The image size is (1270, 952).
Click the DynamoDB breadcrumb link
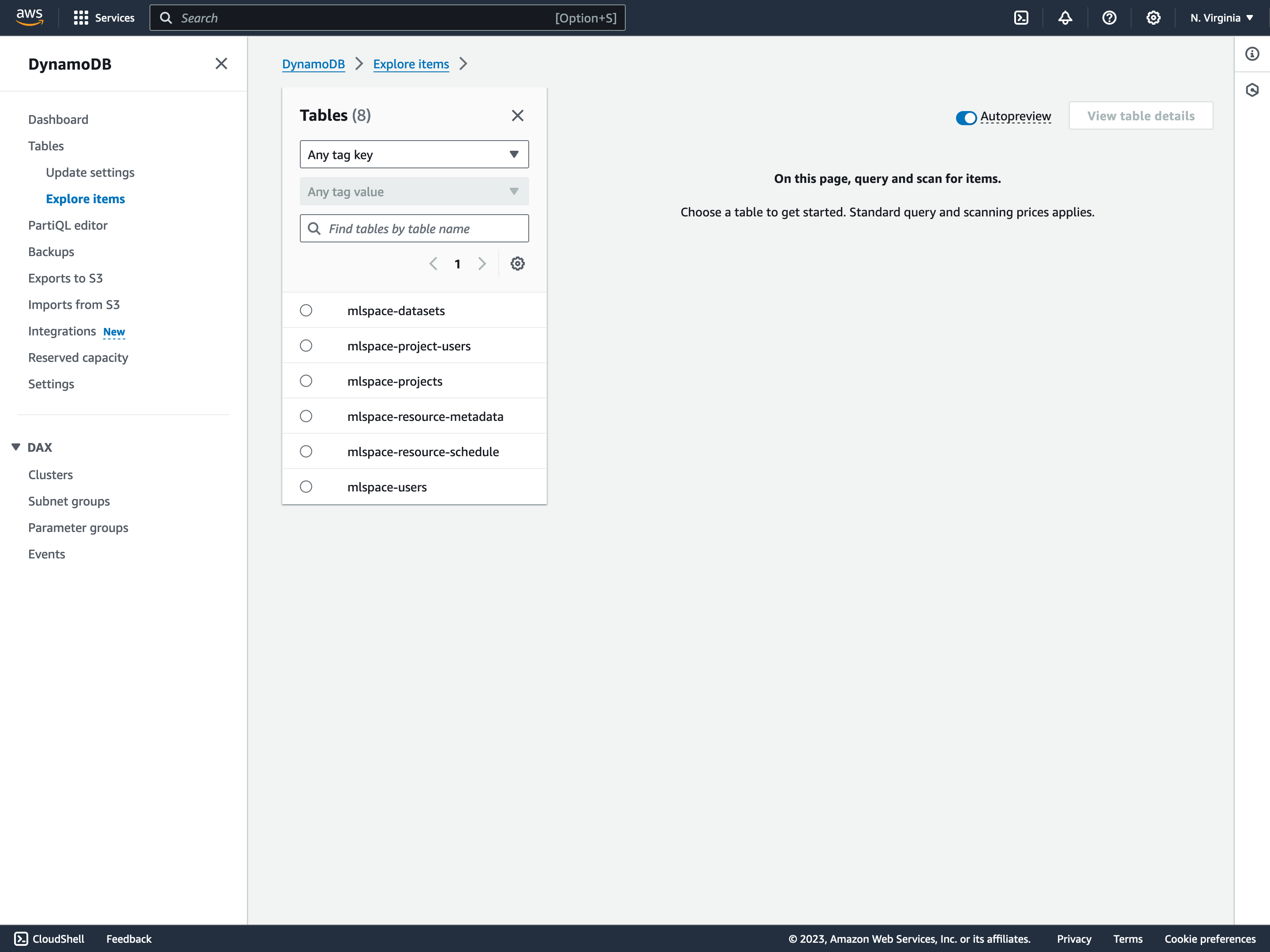point(314,64)
